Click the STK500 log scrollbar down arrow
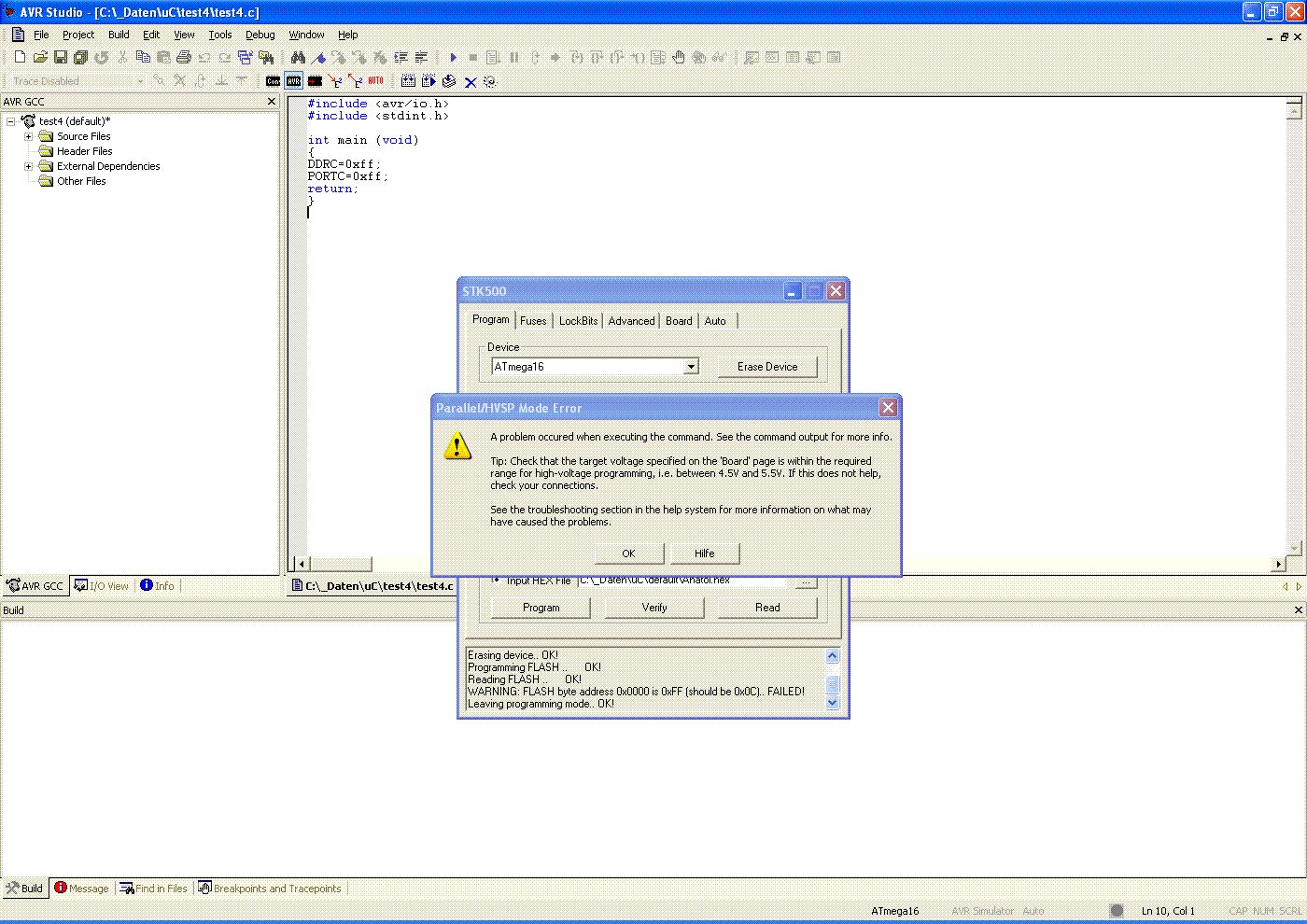 833,704
